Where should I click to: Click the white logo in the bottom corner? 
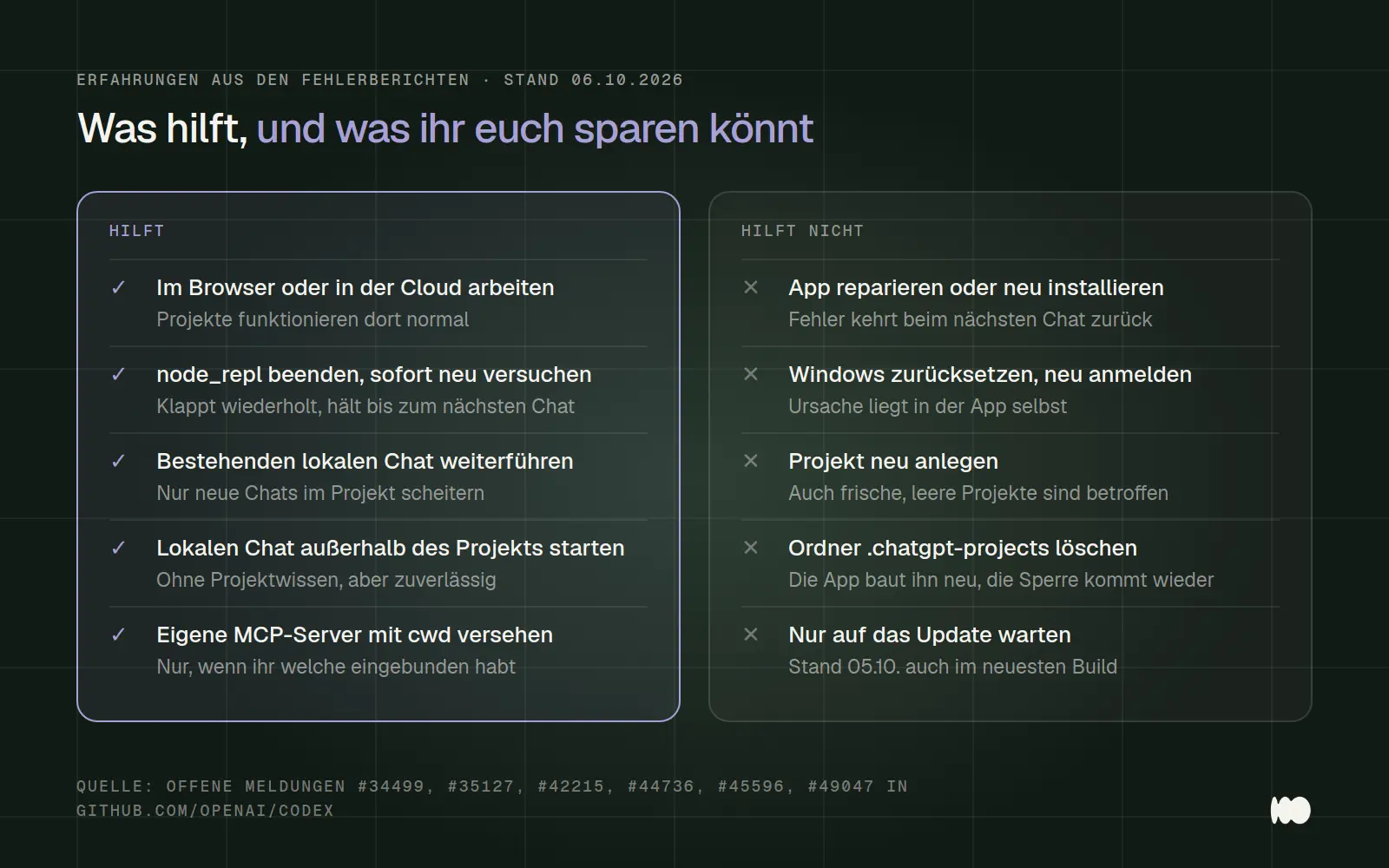point(1290,810)
